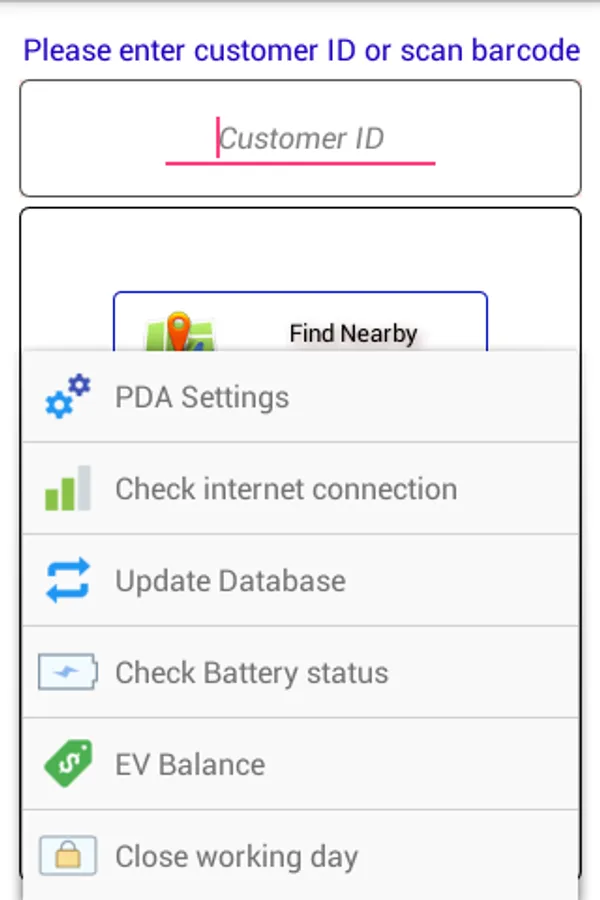Click the blue sync arrows icon

tap(68, 580)
